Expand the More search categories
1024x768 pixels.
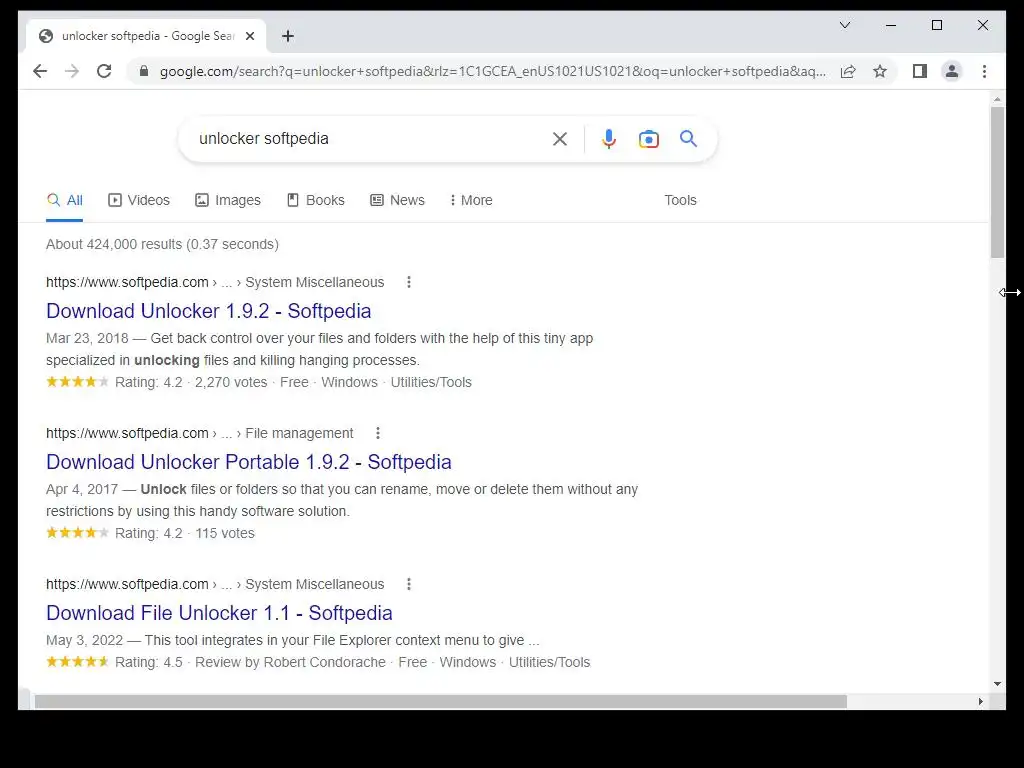point(471,200)
